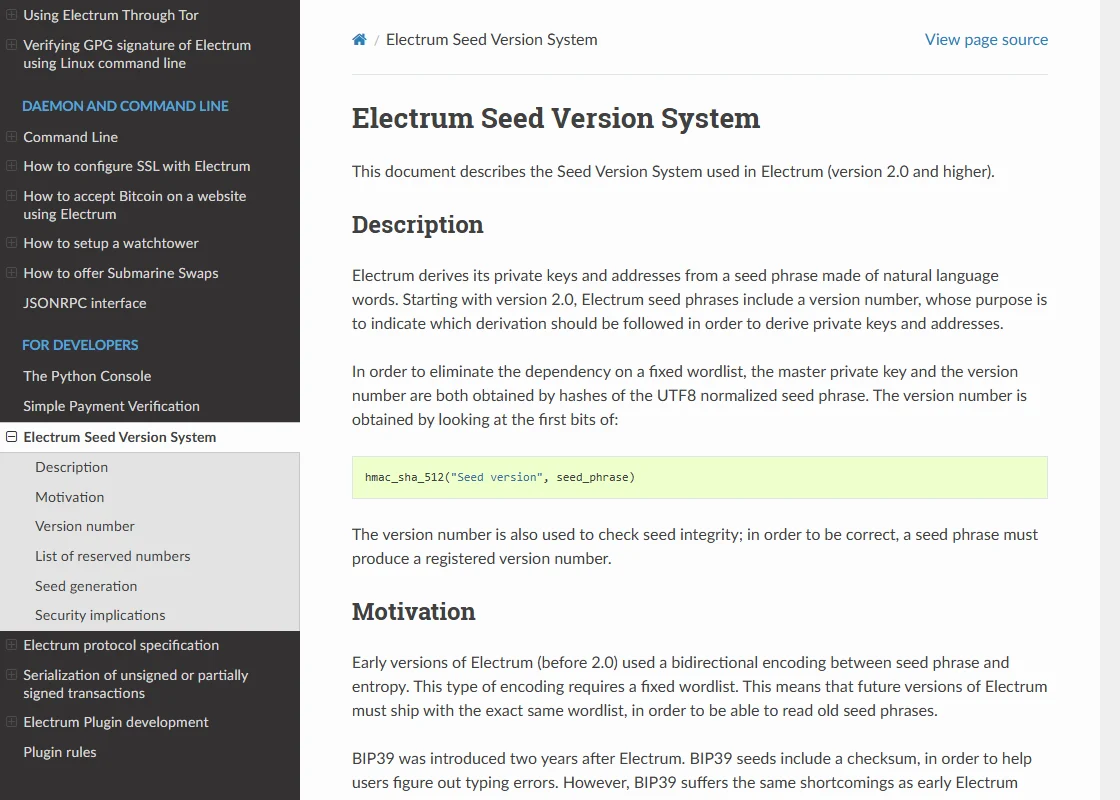1120x800 pixels.
Task: Click Electrum Seed Version System breadcrumb text
Action: [x=491, y=39]
